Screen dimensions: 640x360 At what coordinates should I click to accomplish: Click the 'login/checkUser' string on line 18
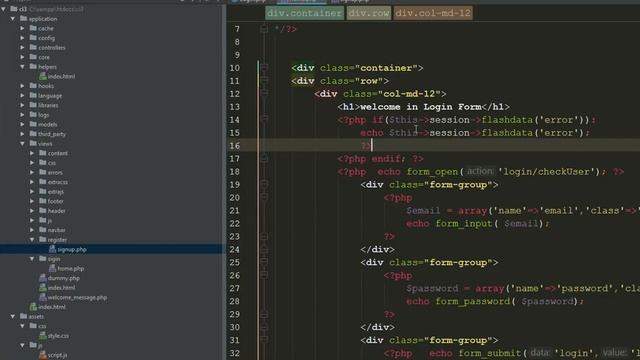pyautogui.click(x=546, y=172)
